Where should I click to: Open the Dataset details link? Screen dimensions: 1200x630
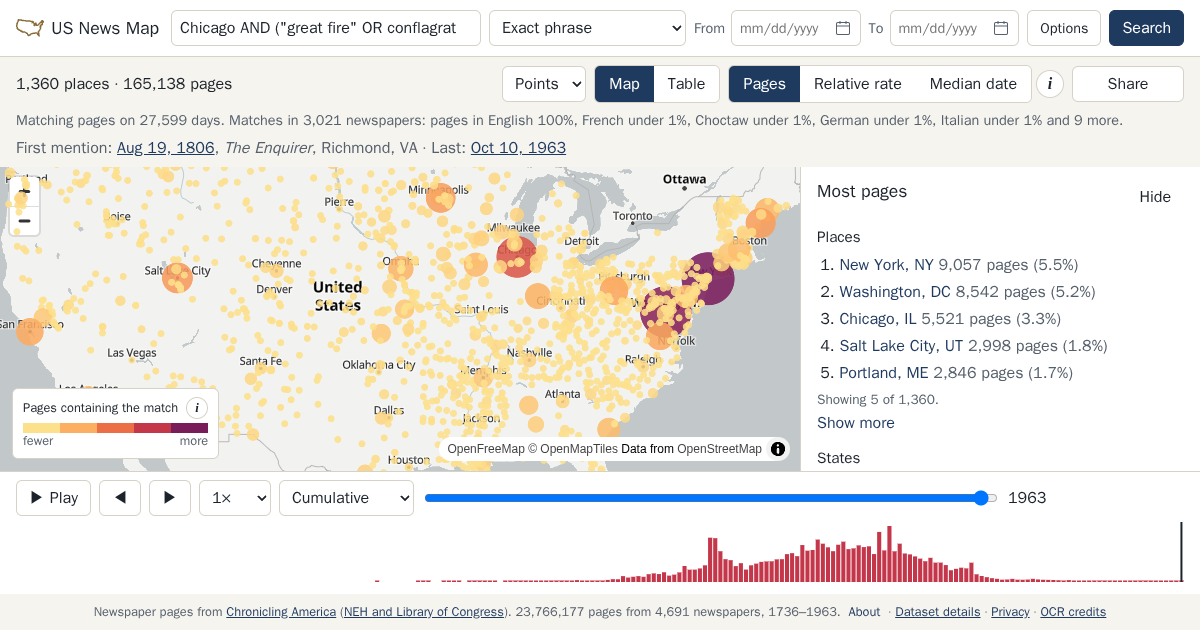click(937, 612)
